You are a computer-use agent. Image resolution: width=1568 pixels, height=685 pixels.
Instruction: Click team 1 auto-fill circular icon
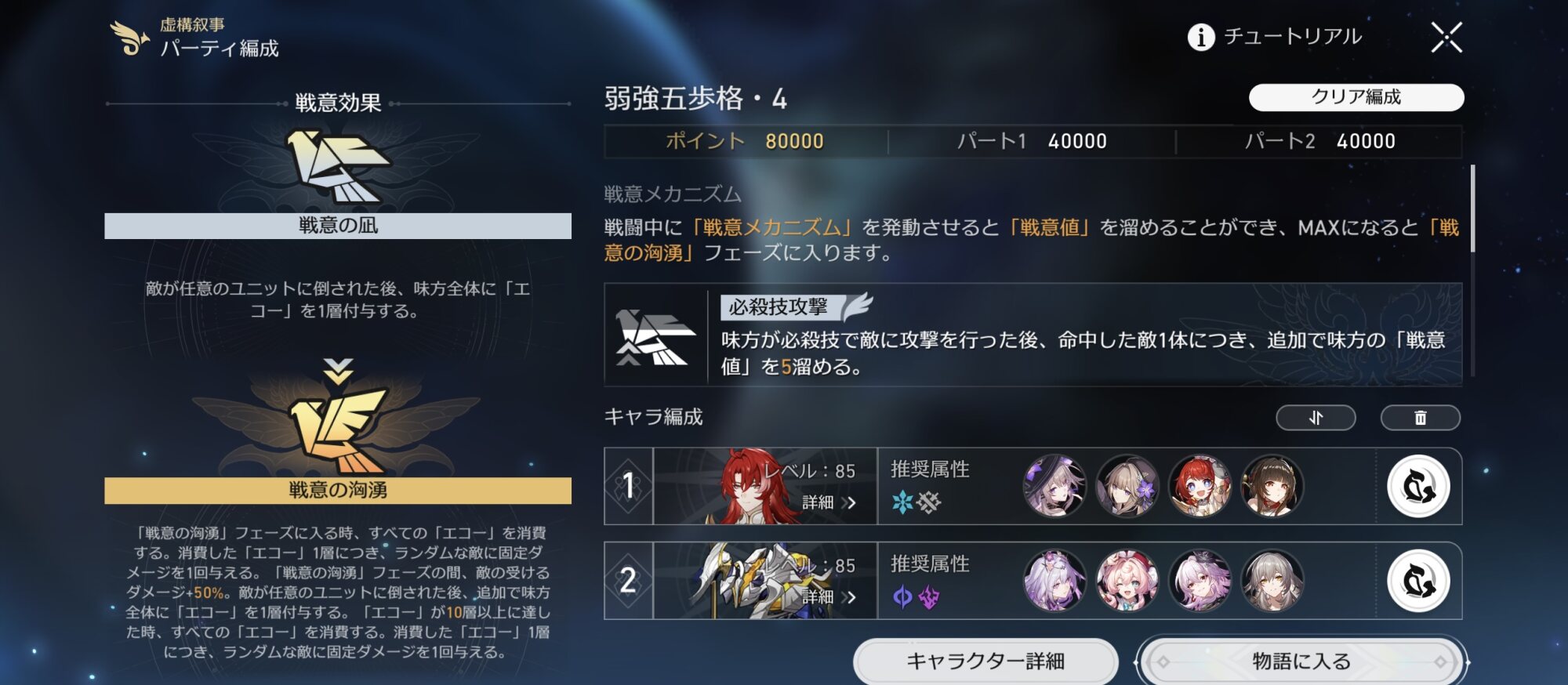coord(1418,486)
